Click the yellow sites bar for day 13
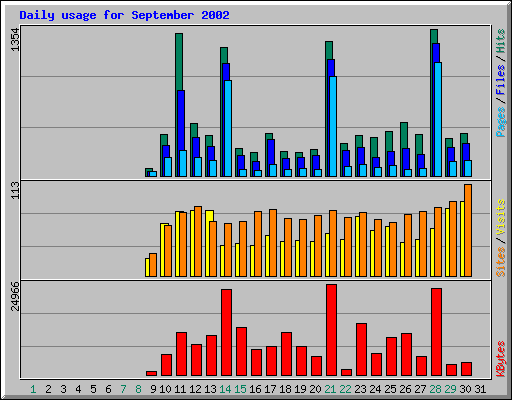This screenshot has height=400, width=512. [x=209, y=243]
